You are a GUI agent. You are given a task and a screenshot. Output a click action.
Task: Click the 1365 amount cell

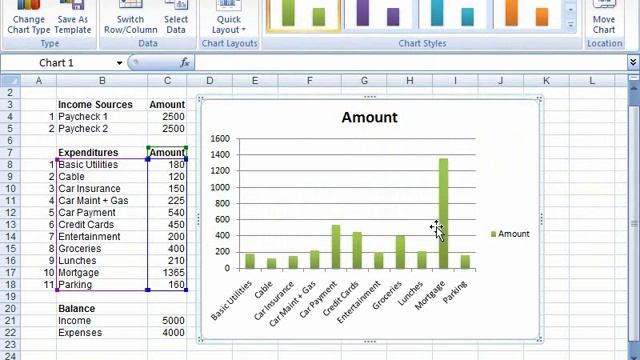tap(167, 273)
